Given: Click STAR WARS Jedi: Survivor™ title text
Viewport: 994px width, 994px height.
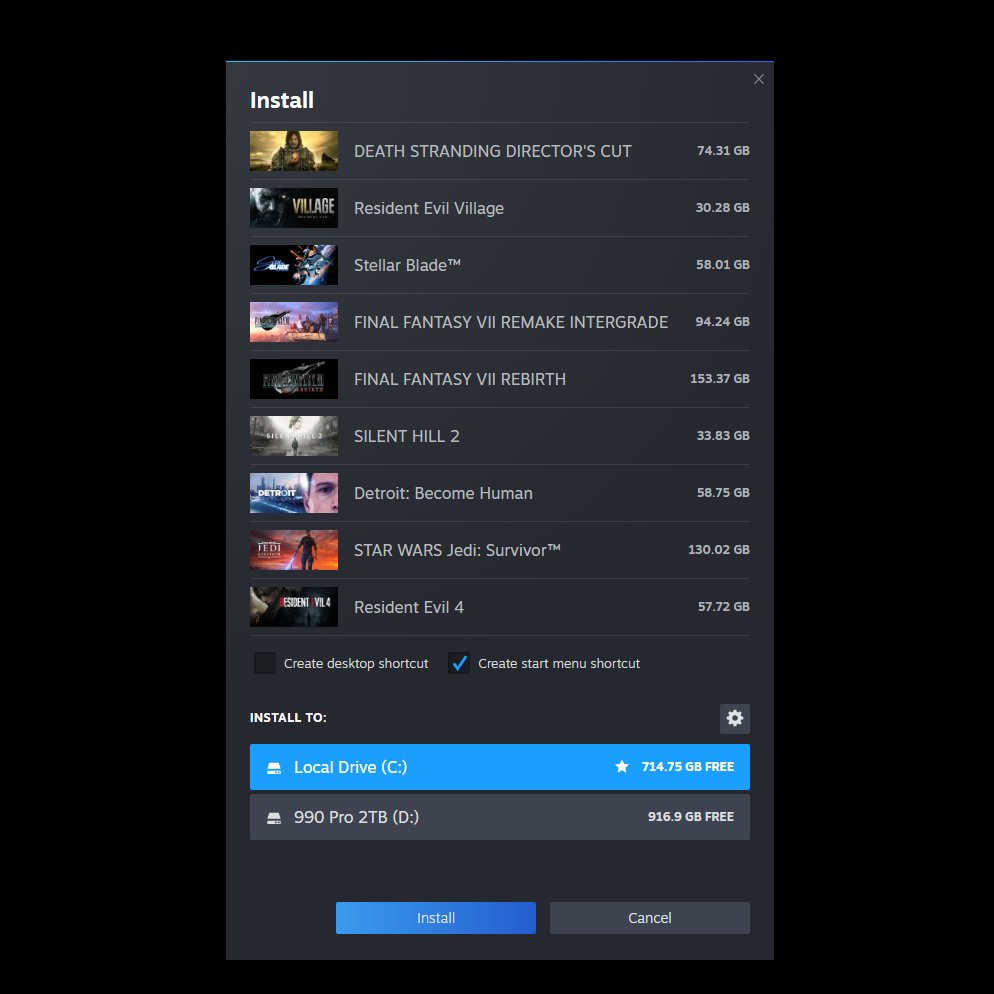Looking at the screenshot, I should coord(457,550).
